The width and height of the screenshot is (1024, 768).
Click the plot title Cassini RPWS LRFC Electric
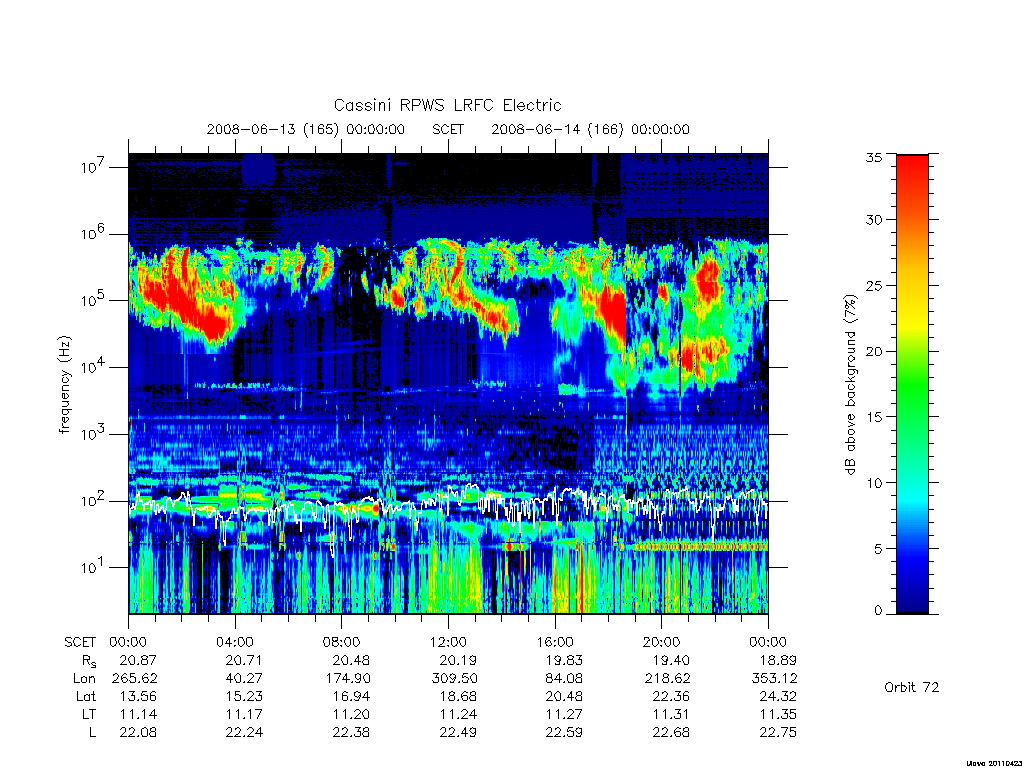447,105
